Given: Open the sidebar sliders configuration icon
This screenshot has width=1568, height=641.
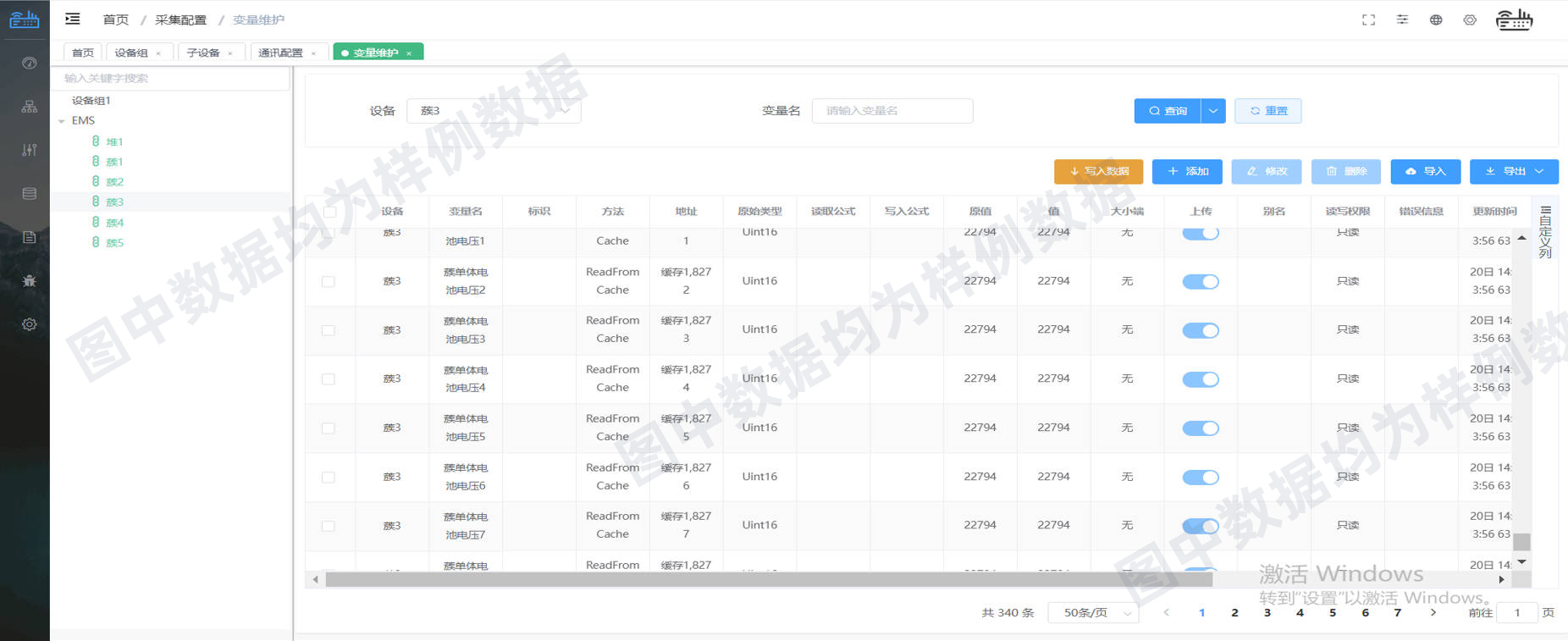Looking at the screenshot, I should 29,150.
